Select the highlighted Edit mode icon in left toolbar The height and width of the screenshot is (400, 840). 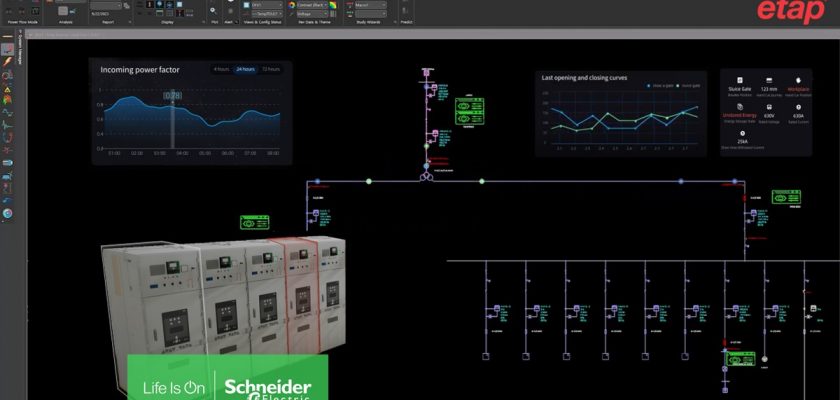[x=8, y=50]
